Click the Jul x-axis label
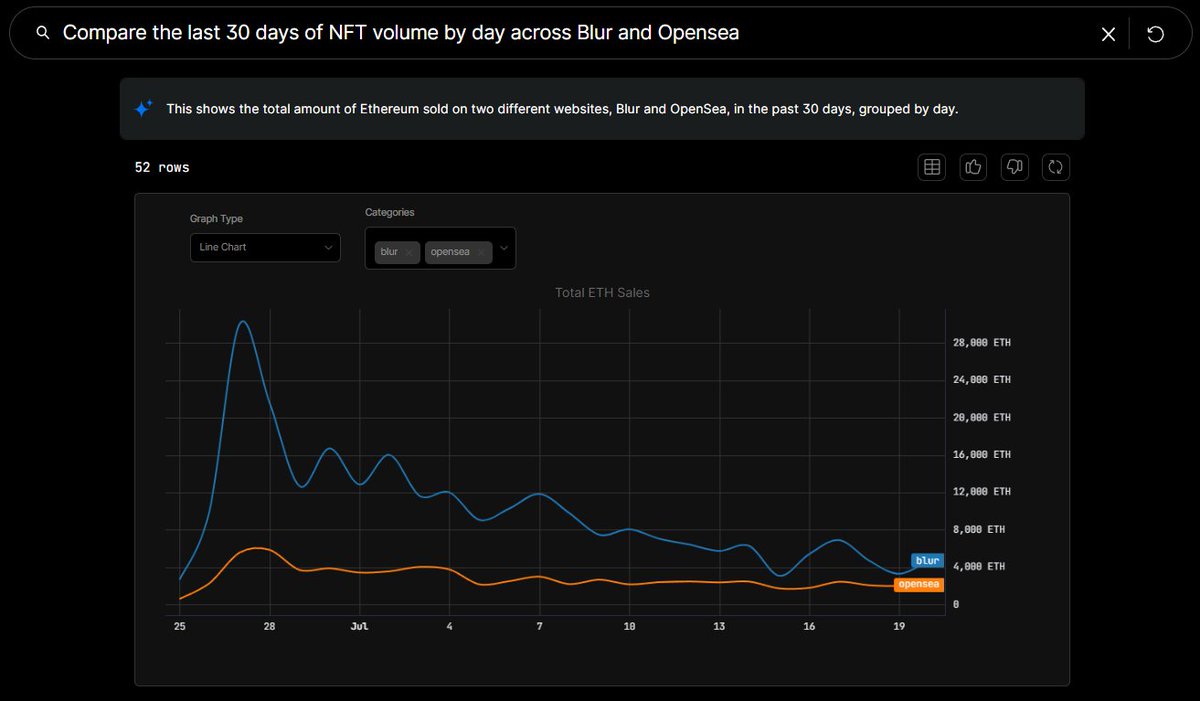The width and height of the screenshot is (1200, 701). (x=360, y=626)
